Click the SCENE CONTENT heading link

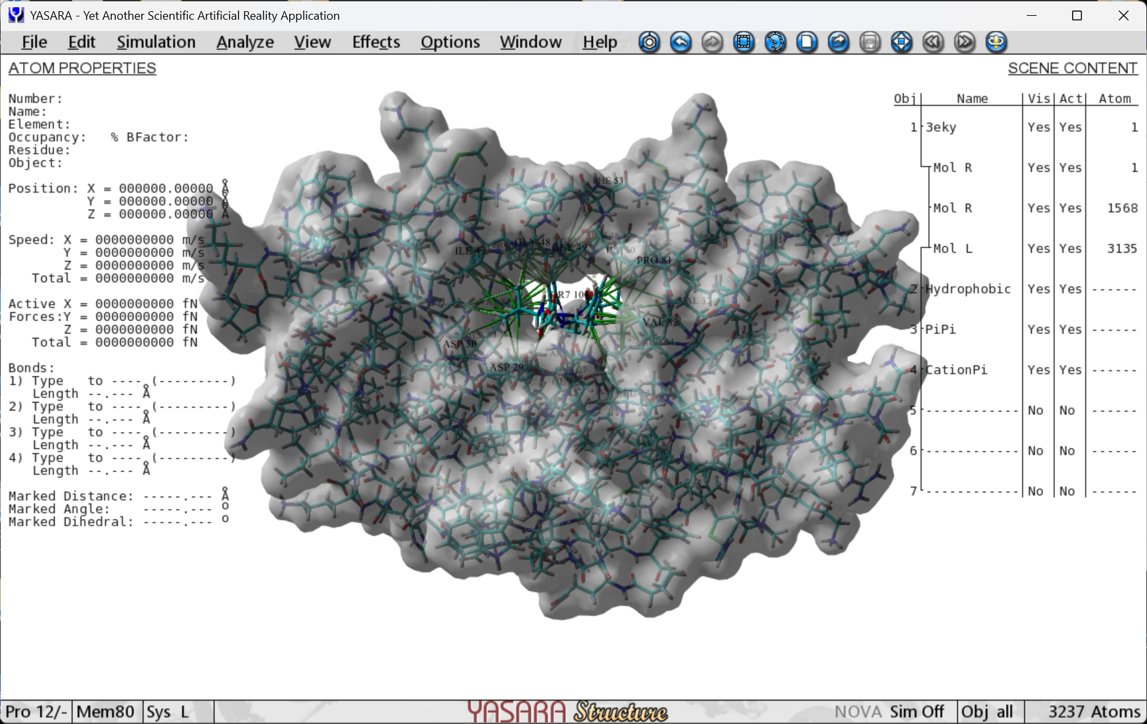1072,68
